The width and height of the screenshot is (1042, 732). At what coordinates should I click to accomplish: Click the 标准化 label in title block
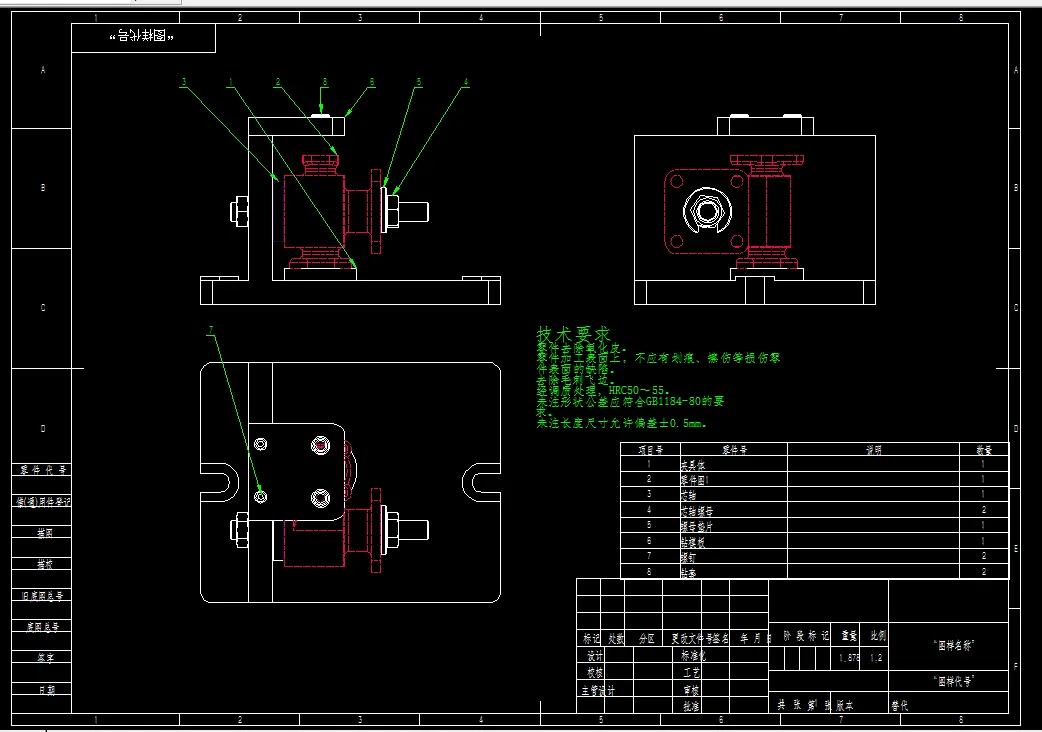(693, 656)
